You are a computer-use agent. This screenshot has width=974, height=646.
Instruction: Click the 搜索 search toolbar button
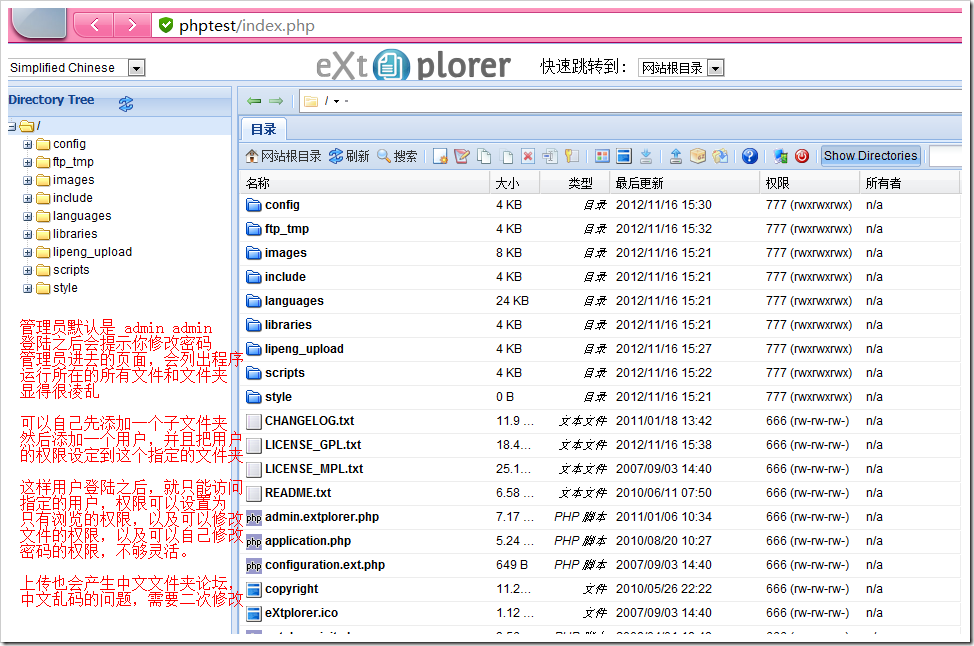click(398, 156)
